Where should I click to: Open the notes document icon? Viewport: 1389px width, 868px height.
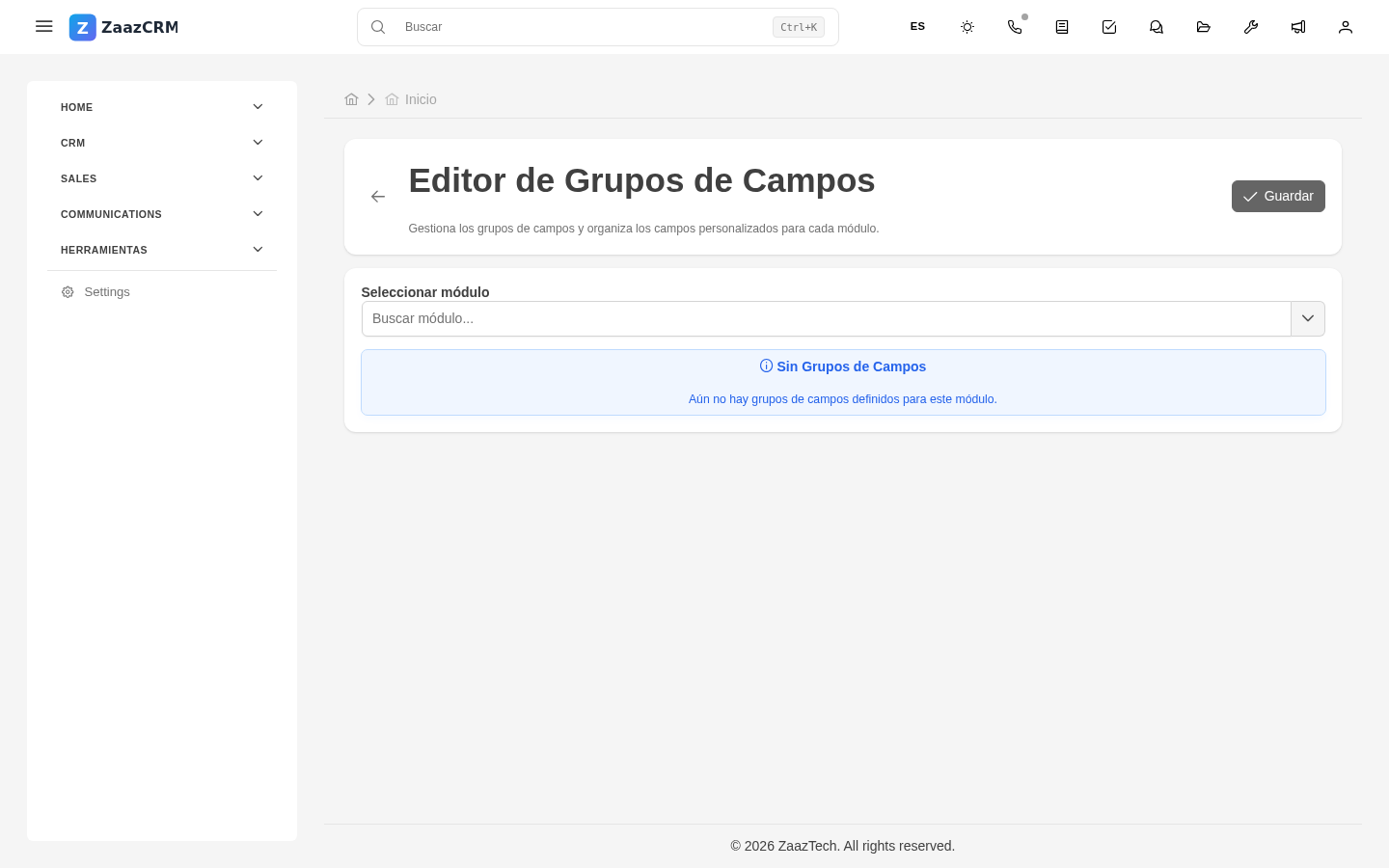(1062, 27)
